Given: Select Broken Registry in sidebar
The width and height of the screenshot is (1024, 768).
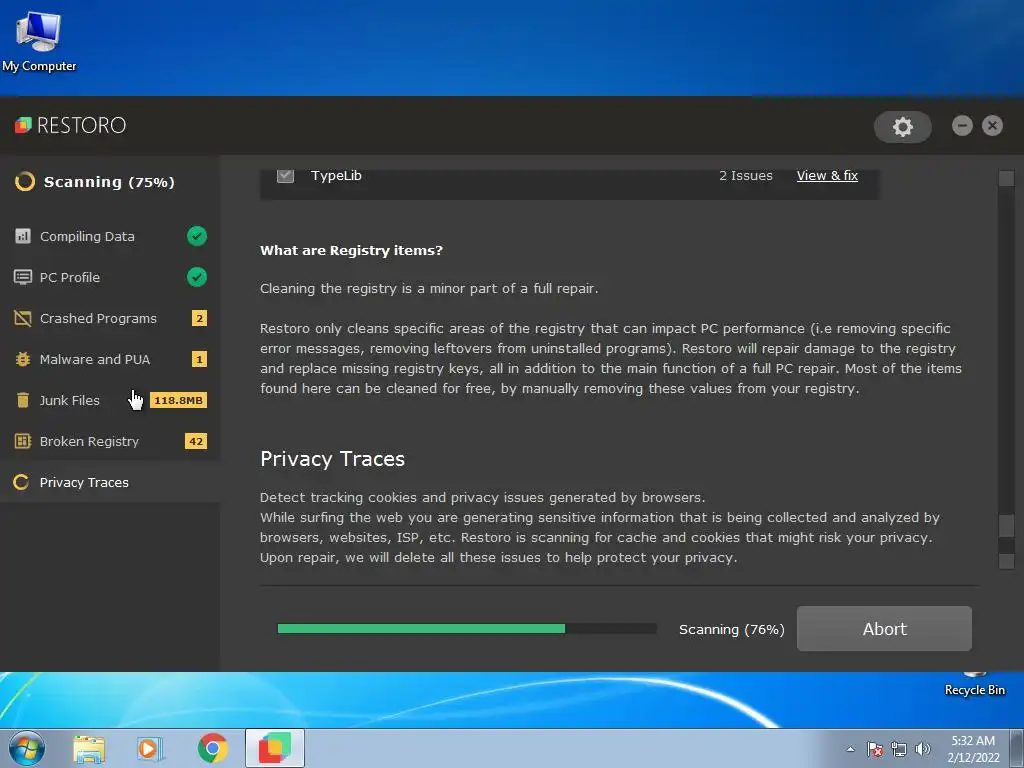Looking at the screenshot, I should pyautogui.click(x=110, y=441).
